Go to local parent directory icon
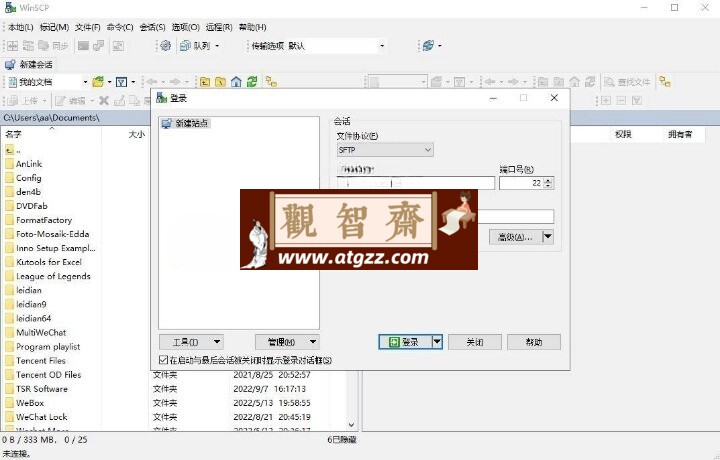The image size is (720, 460). (x=205, y=82)
